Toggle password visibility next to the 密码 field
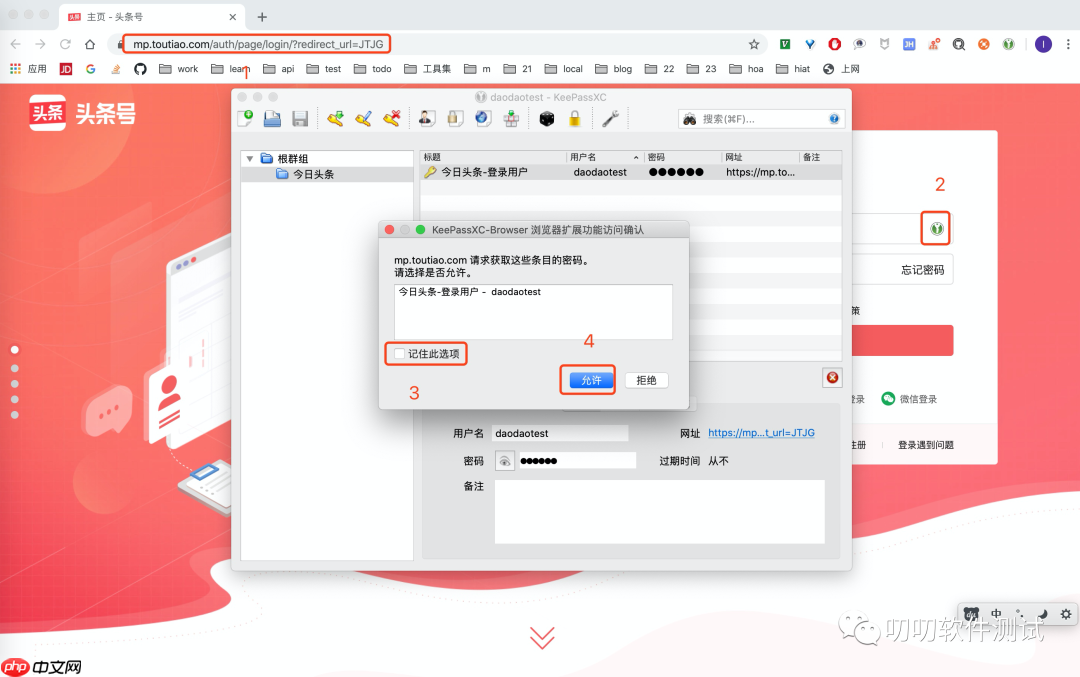 (505, 460)
